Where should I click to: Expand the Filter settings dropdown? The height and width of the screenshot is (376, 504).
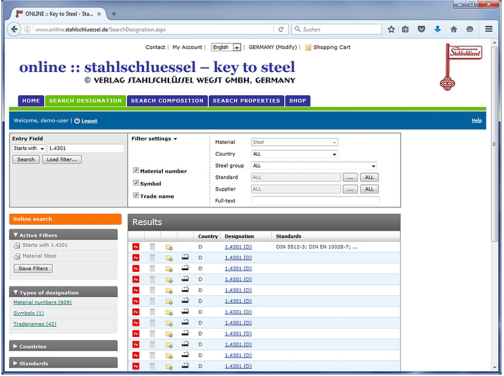154,139
